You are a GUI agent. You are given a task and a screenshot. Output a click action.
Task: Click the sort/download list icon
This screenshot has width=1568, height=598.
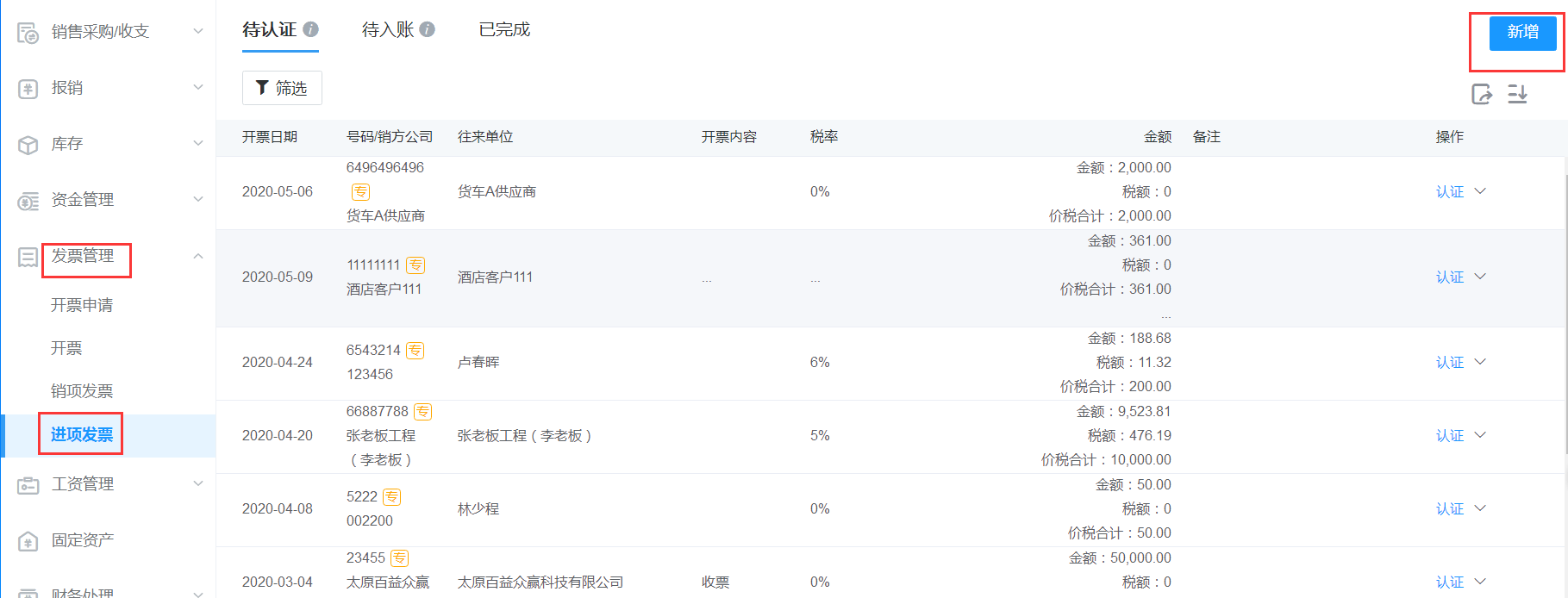1518,94
